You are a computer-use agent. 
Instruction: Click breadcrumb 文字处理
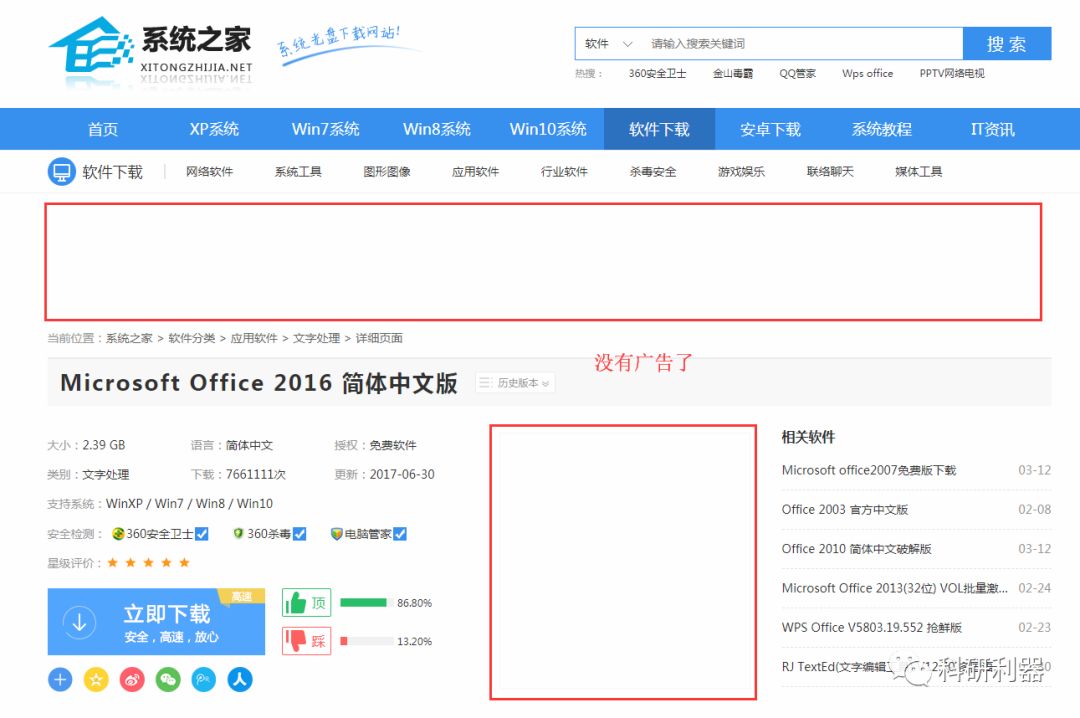pyautogui.click(x=316, y=338)
